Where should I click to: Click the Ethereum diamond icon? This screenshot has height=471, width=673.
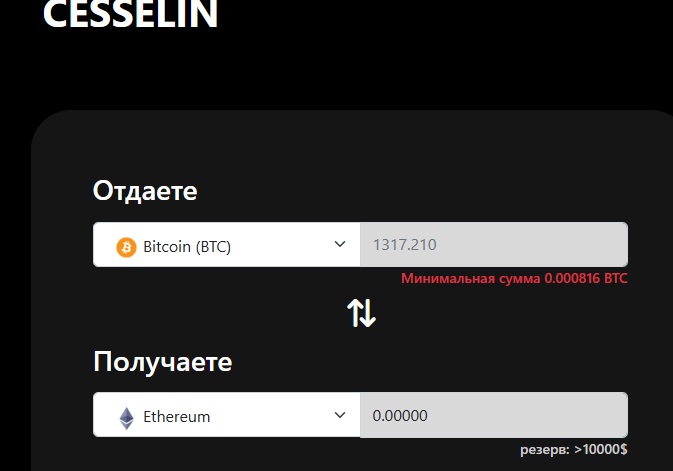pyautogui.click(x=127, y=417)
